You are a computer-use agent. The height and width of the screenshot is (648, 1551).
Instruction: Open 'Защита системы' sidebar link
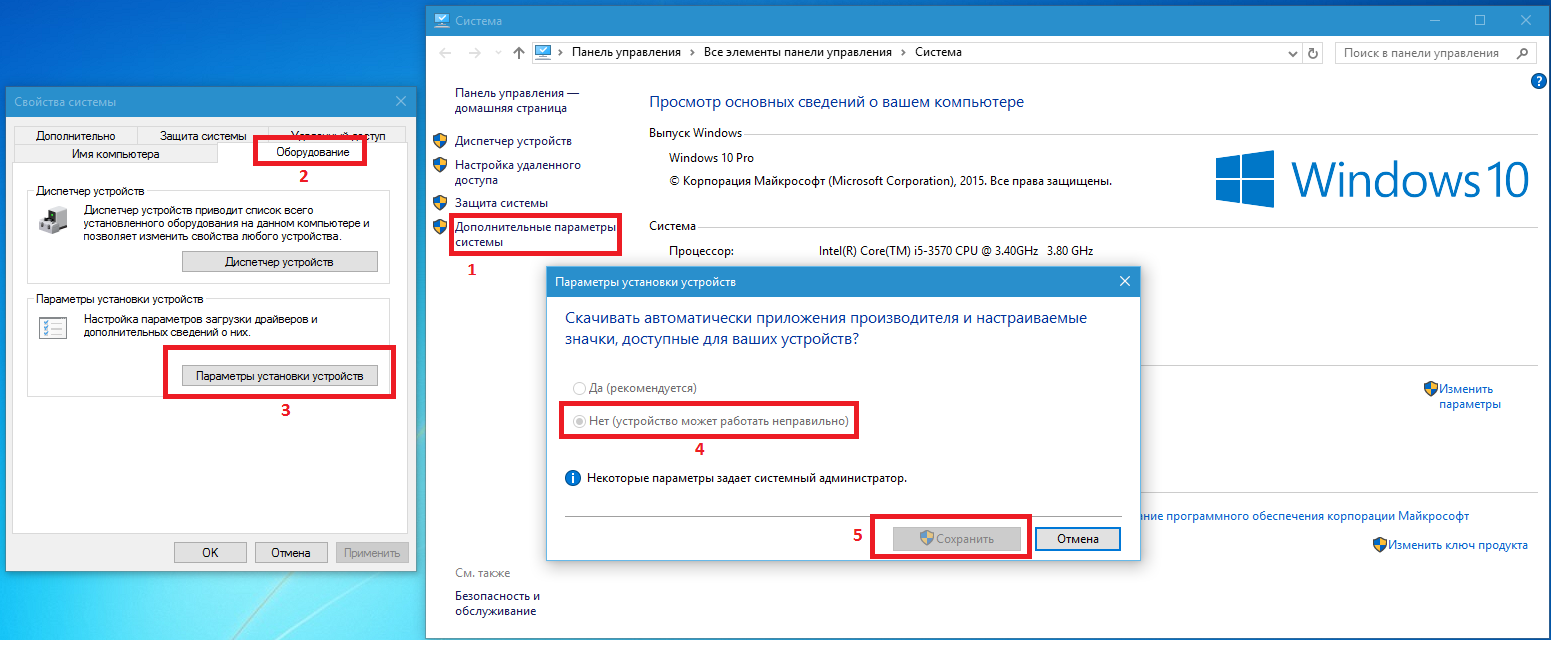tap(501, 203)
